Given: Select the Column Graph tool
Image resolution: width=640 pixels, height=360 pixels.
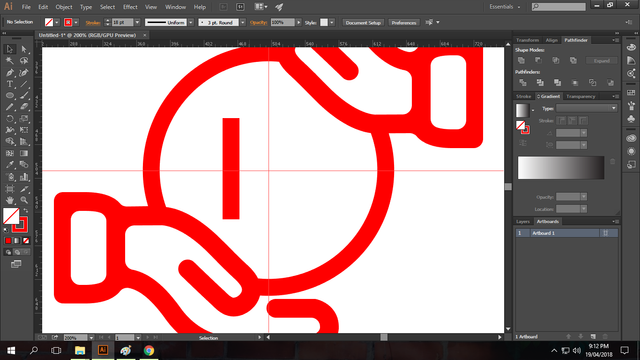Looking at the screenshot, I should tap(24, 177).
